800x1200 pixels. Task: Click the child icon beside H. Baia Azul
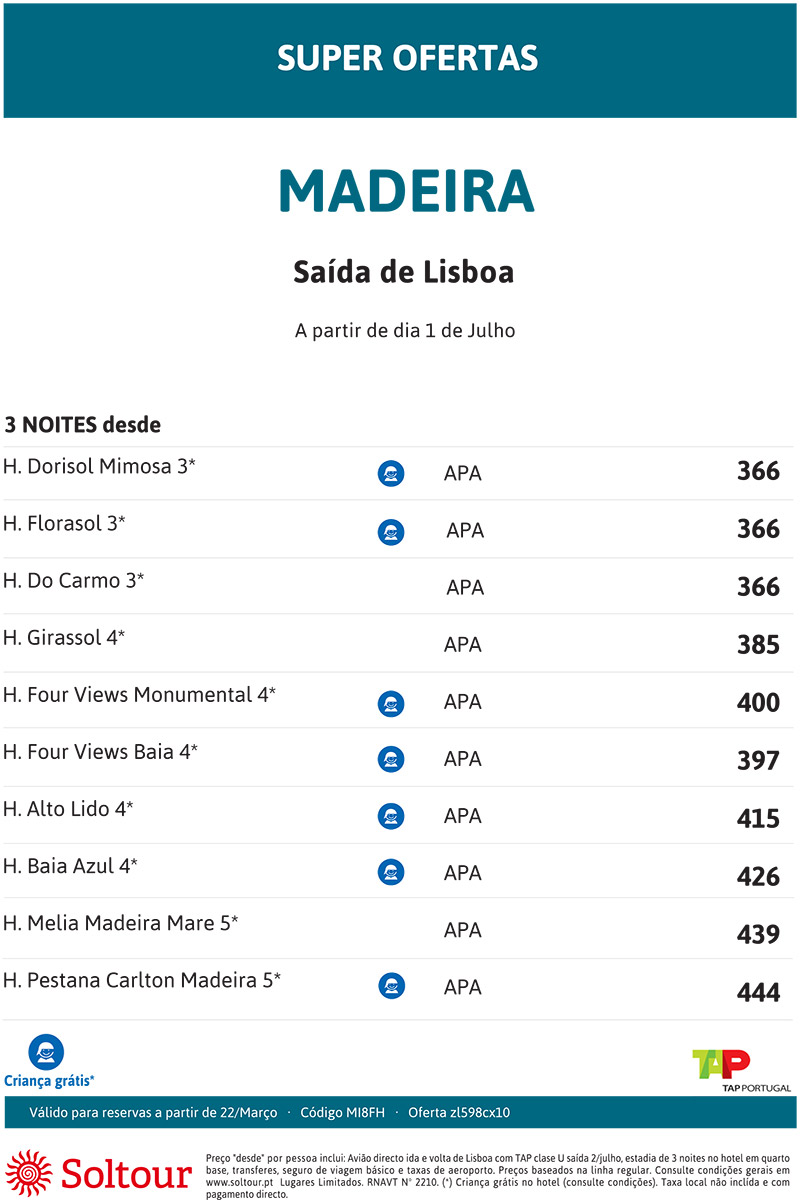(x=391, y=873)
